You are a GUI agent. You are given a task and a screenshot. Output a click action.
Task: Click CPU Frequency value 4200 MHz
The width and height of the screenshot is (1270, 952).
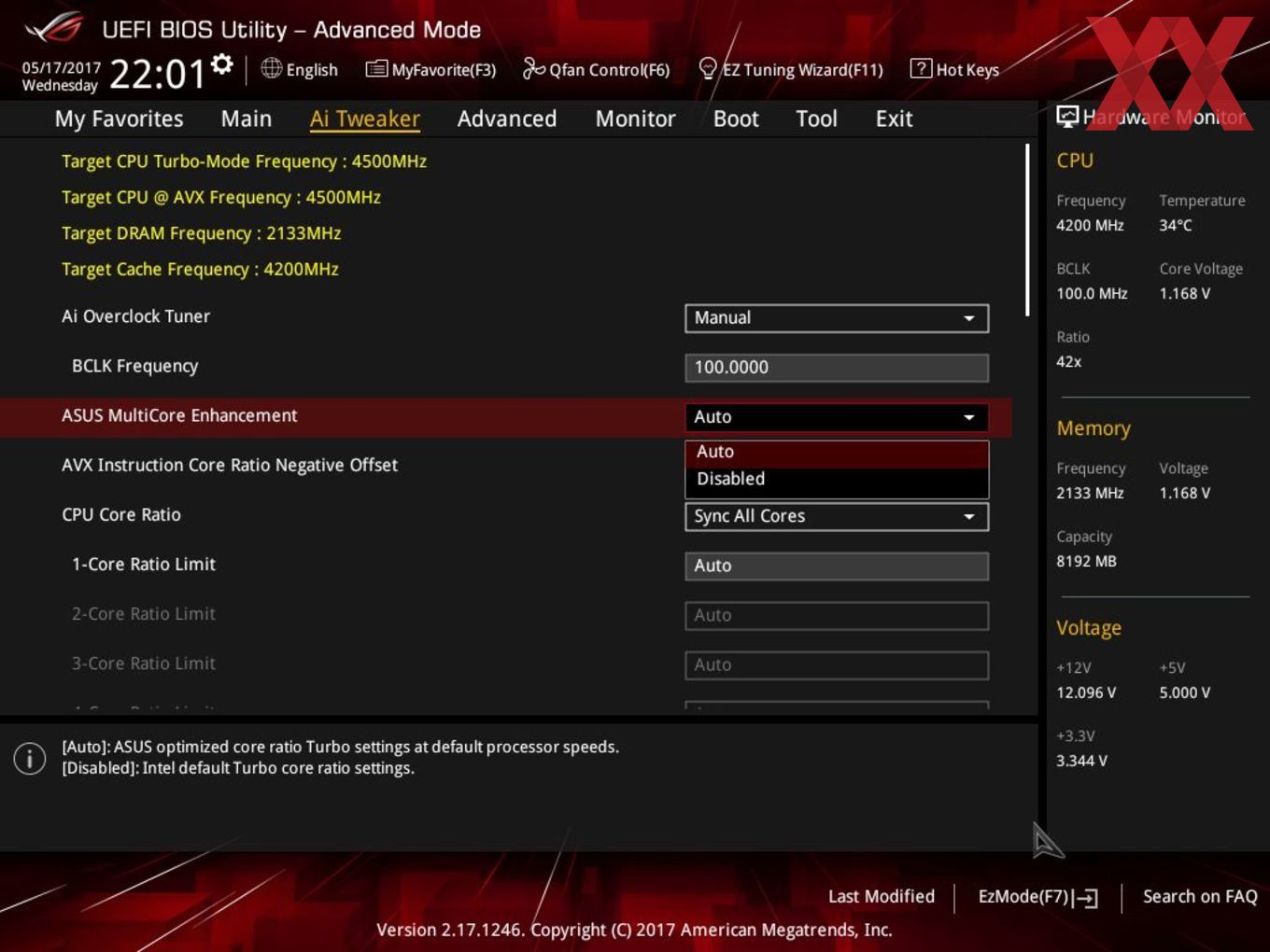tap(1090, 225)
